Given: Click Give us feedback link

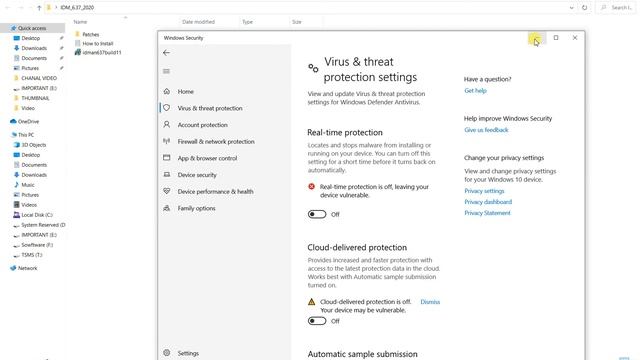Looking at the screenshot, I should [486, 130].
